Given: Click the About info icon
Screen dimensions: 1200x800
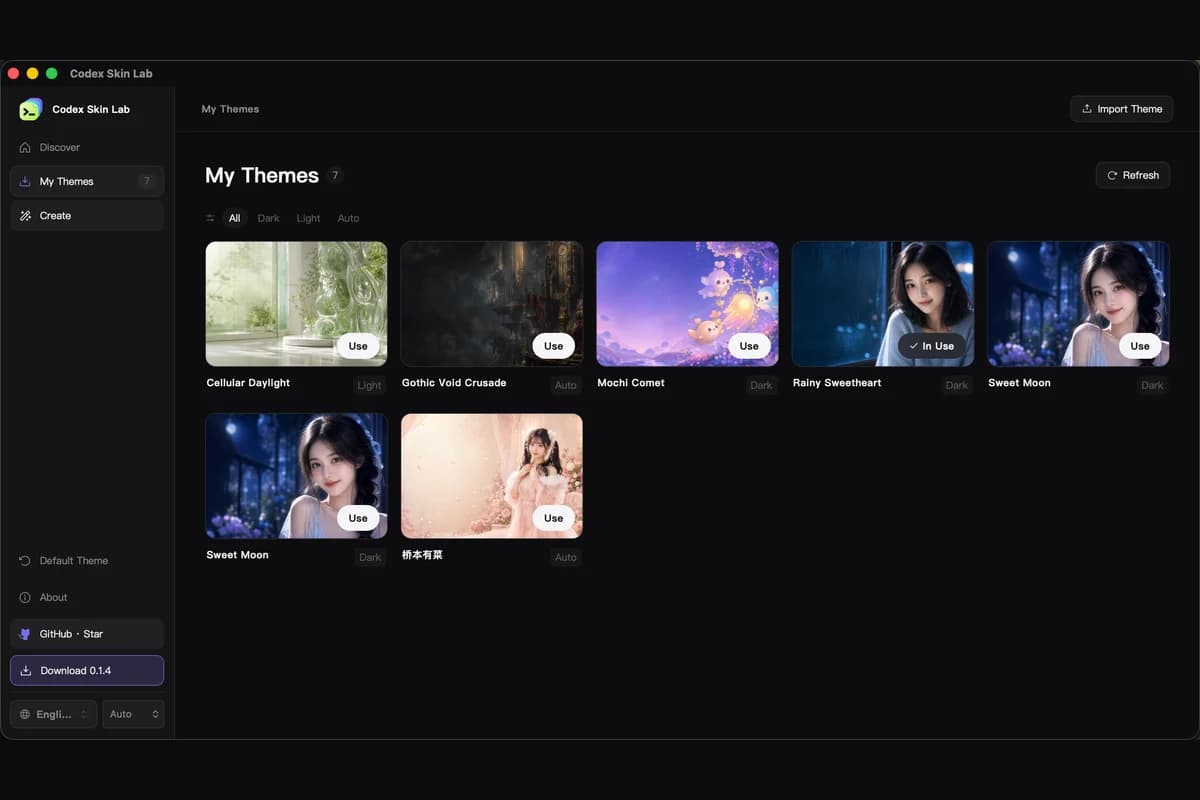Looking at the screenshot, I should coord(25,597).
